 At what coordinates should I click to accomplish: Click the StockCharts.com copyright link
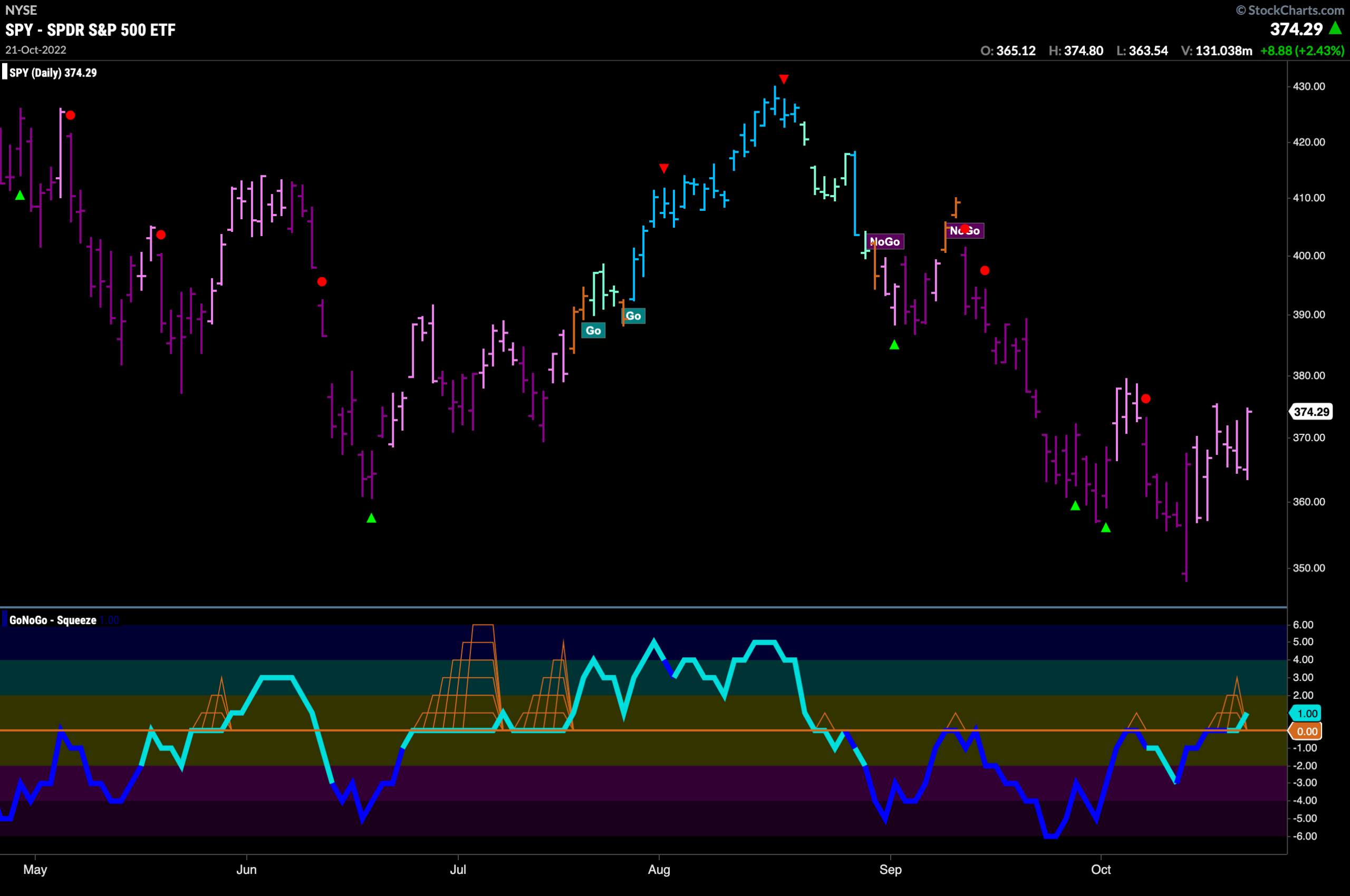click(1290, 11)
